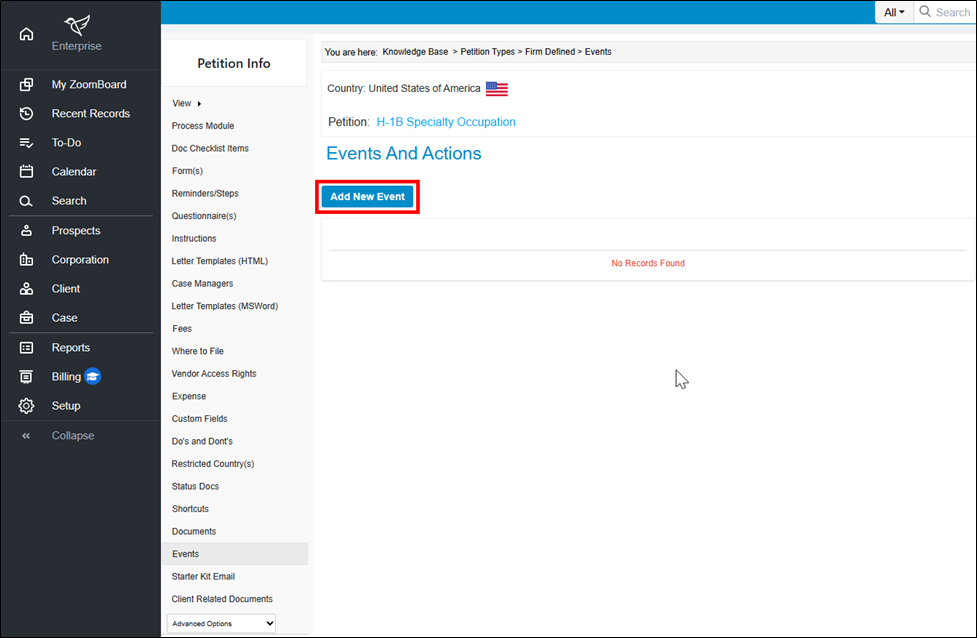
Task: Expand the View submenu arrow
Action: pos(199,104)
